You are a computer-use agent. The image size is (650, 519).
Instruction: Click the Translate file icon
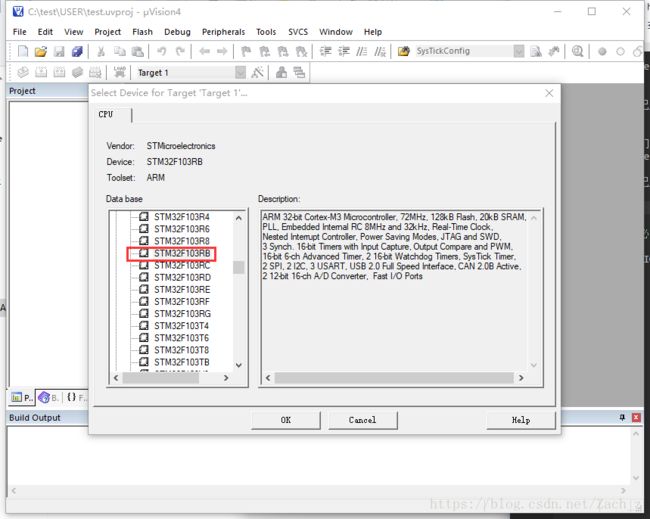(23, 73)
